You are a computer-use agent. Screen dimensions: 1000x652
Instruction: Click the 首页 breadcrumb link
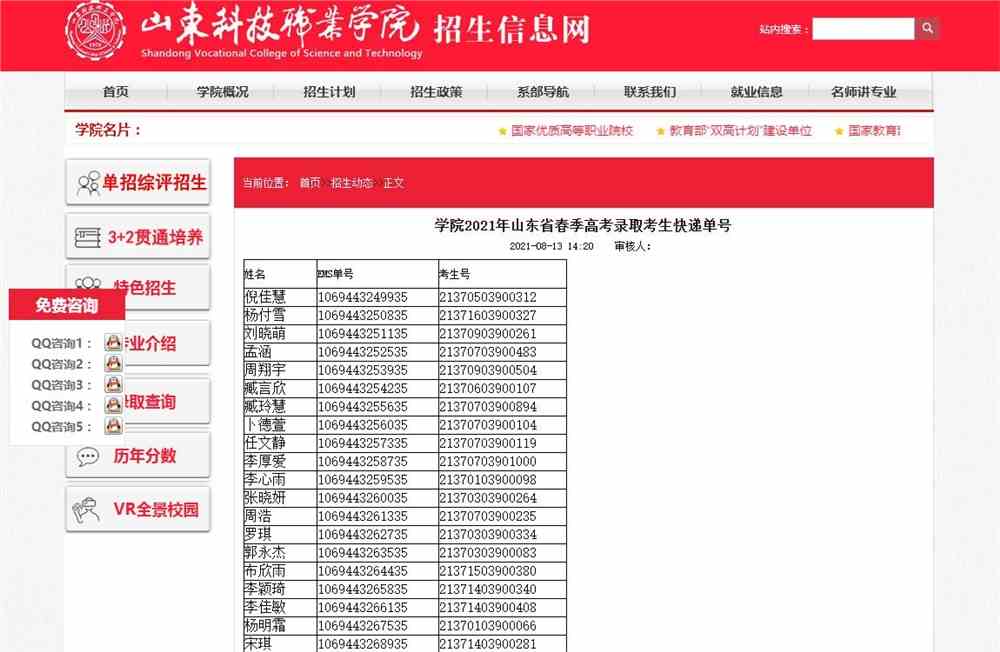310,183
